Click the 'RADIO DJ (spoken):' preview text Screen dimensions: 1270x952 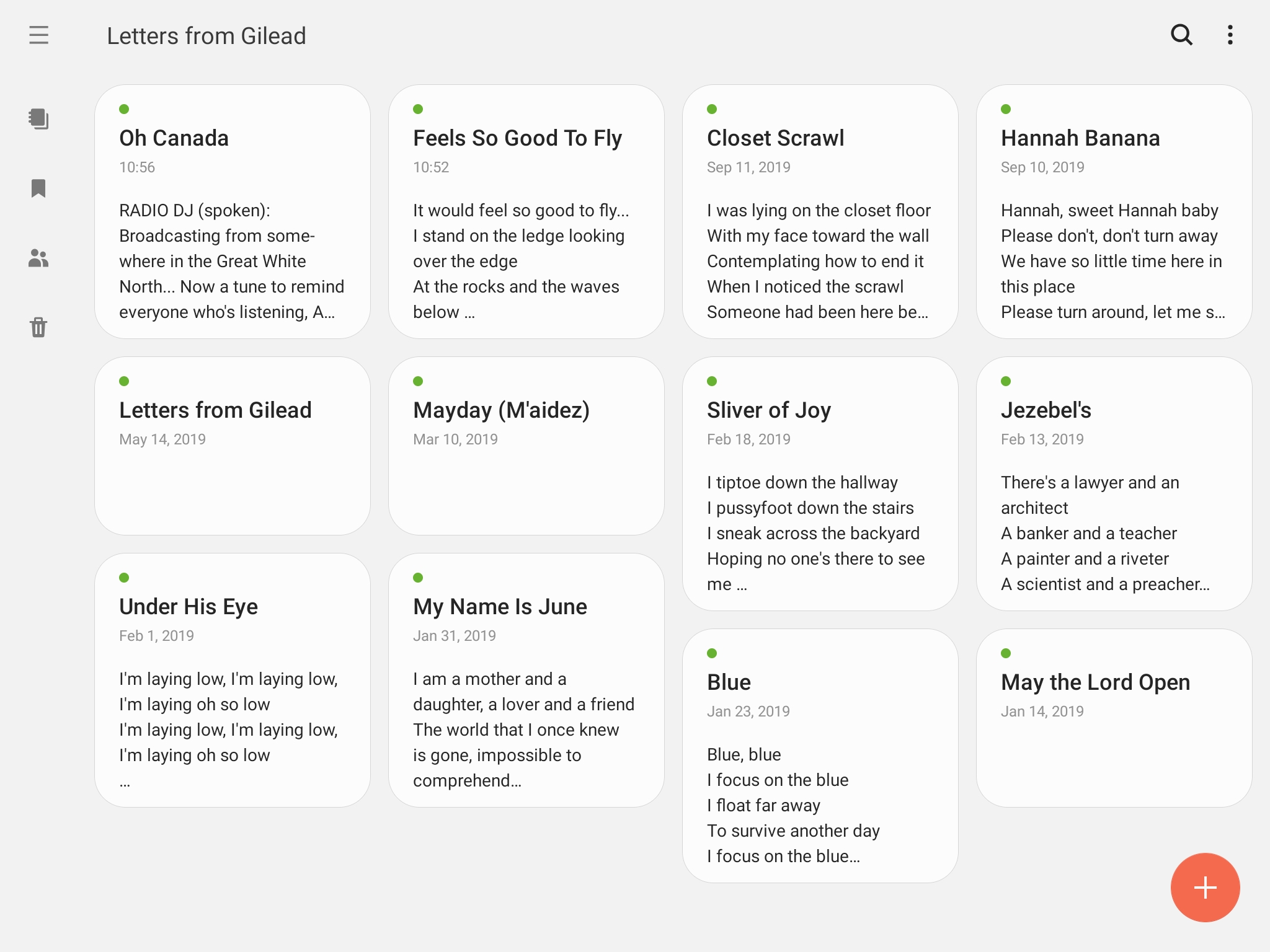(x=195, y=211)
